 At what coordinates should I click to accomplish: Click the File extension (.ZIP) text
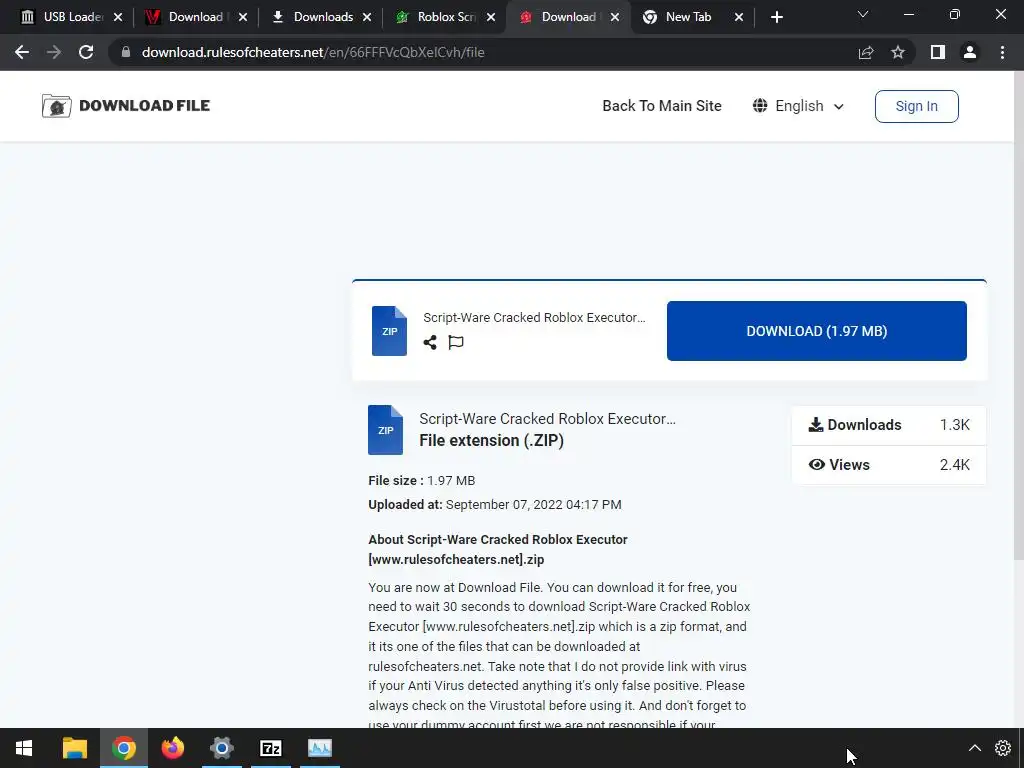click(491, 440)
